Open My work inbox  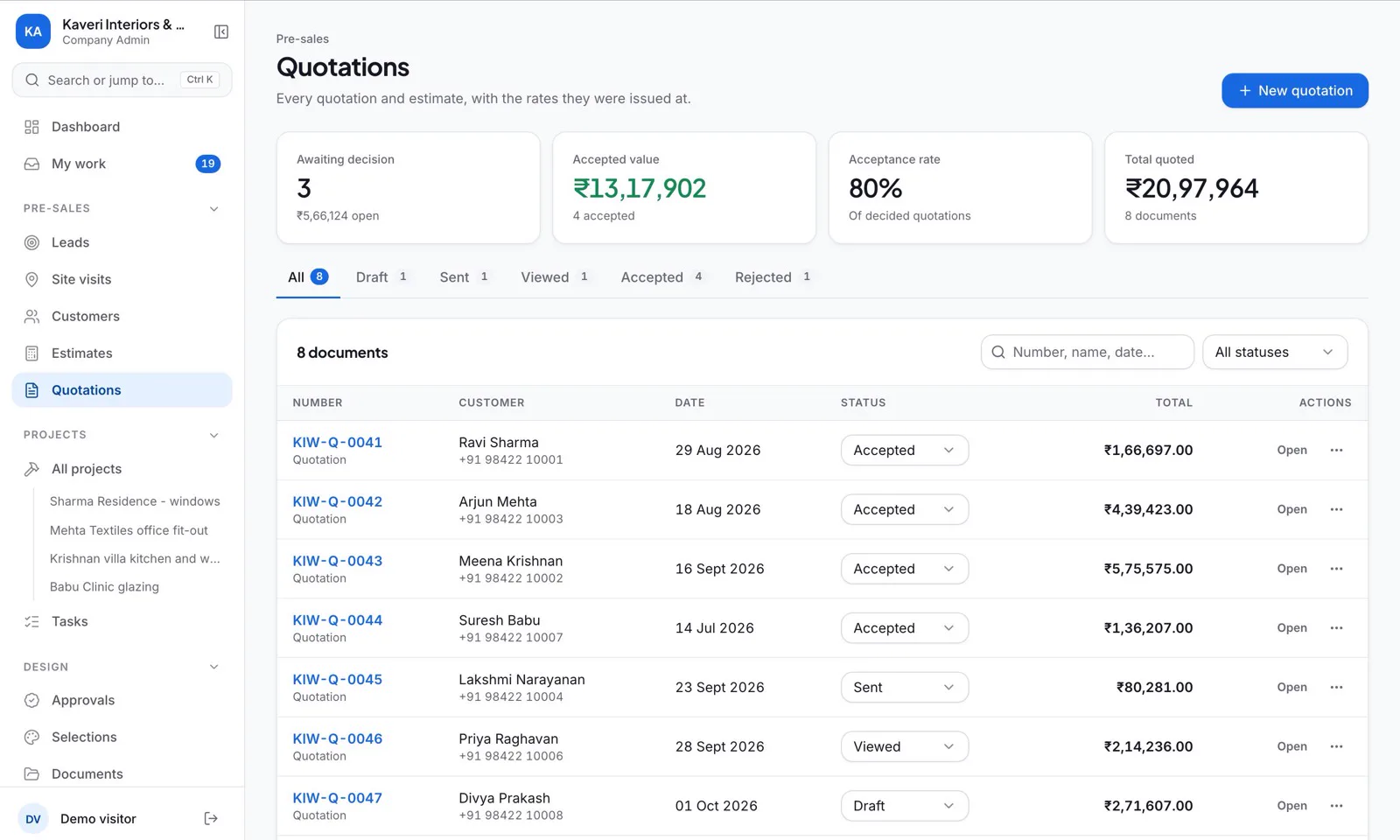tap(122, 164)
